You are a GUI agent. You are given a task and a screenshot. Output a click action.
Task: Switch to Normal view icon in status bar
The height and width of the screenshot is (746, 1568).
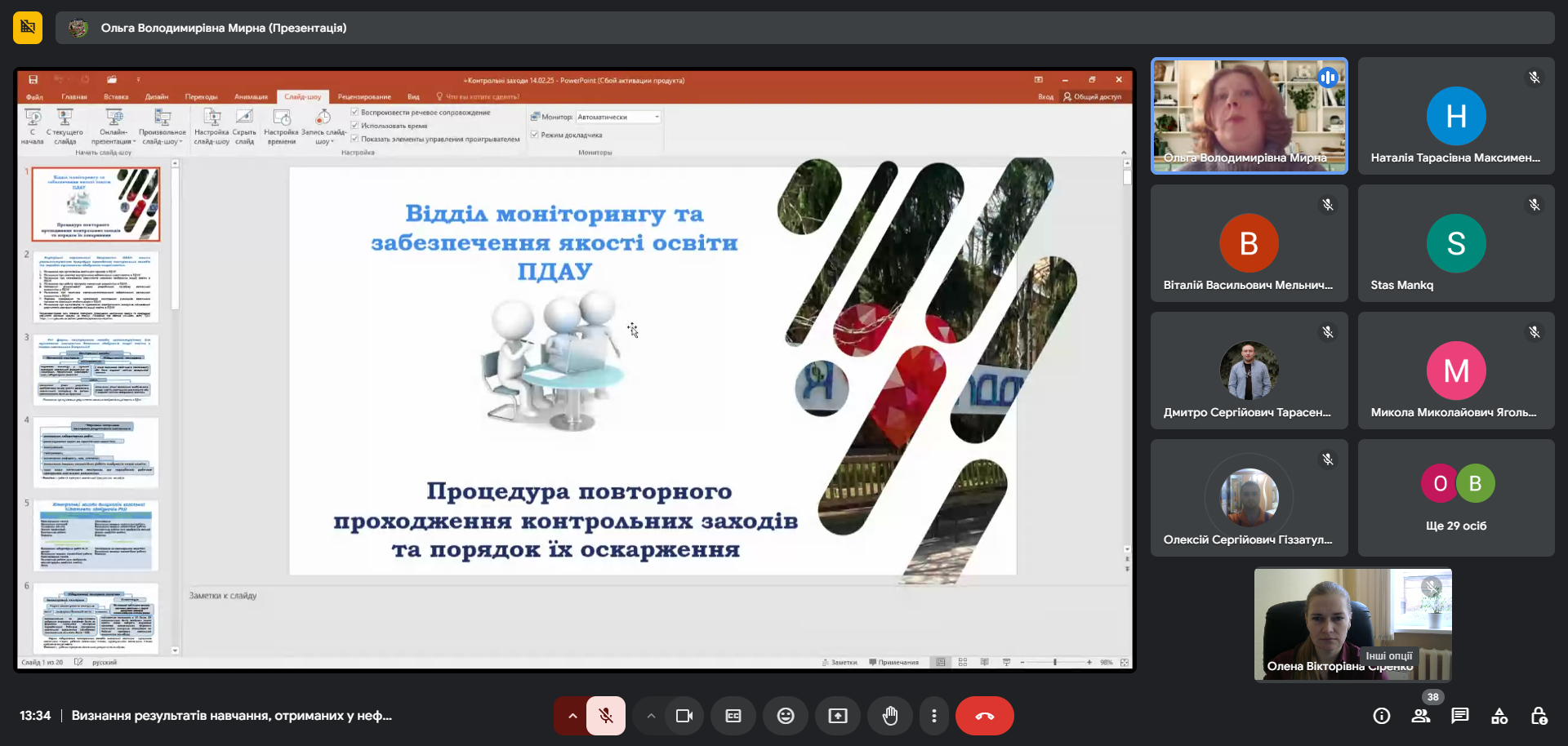point(941,662)
